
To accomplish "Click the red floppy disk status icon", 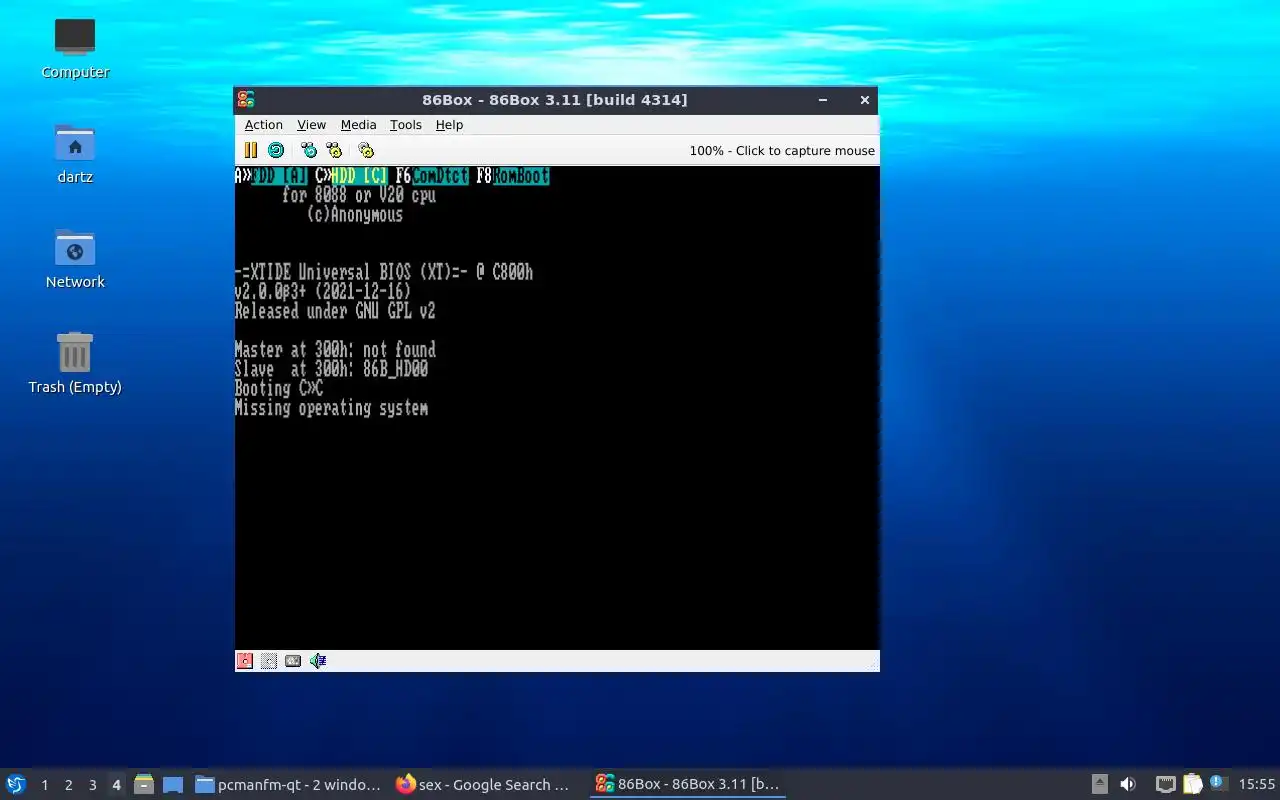I will pyautogui.click(x=244, y=660).
